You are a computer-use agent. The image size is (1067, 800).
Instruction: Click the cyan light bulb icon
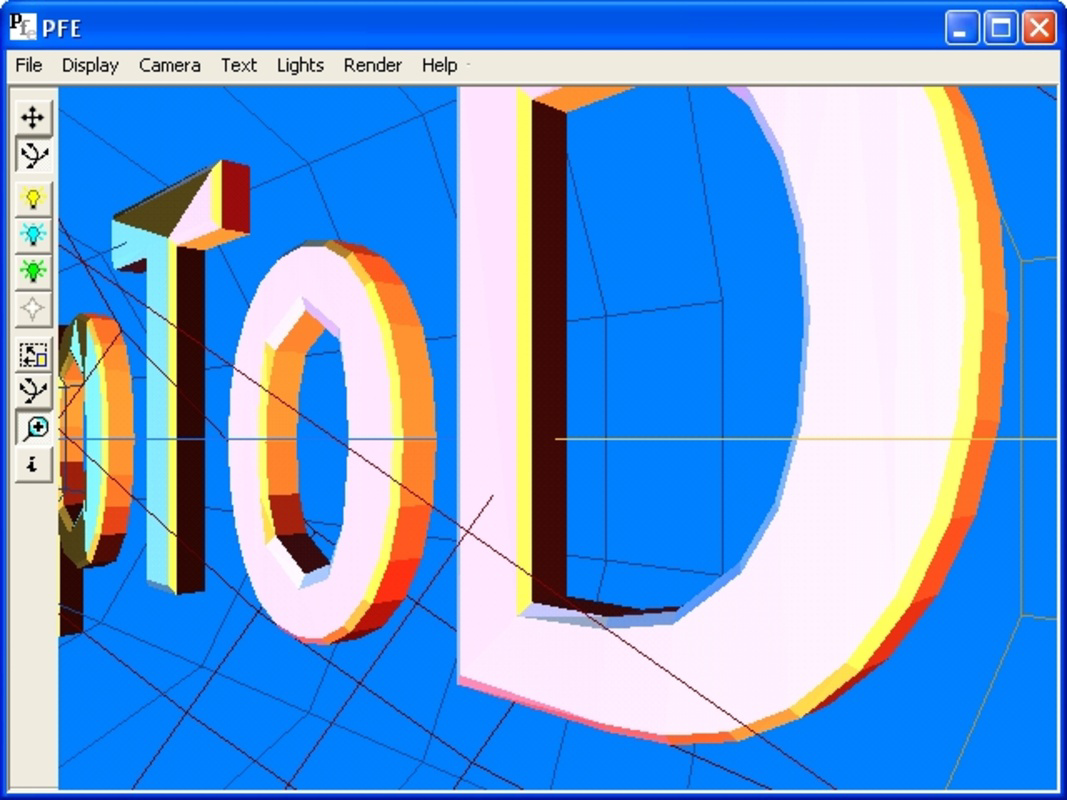click(x=33, y=235)
